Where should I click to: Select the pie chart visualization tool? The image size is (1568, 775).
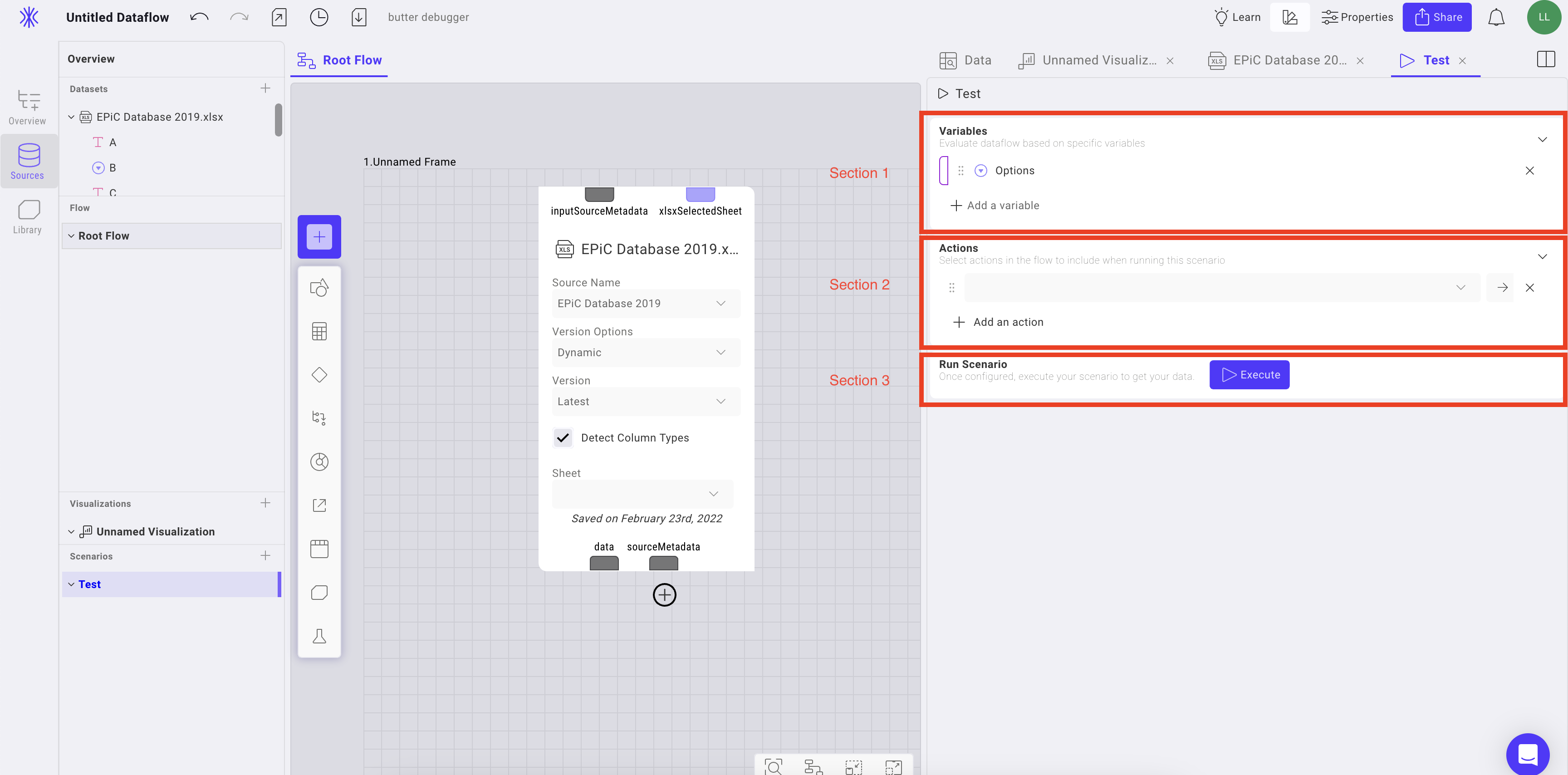[x=319, y=461]
